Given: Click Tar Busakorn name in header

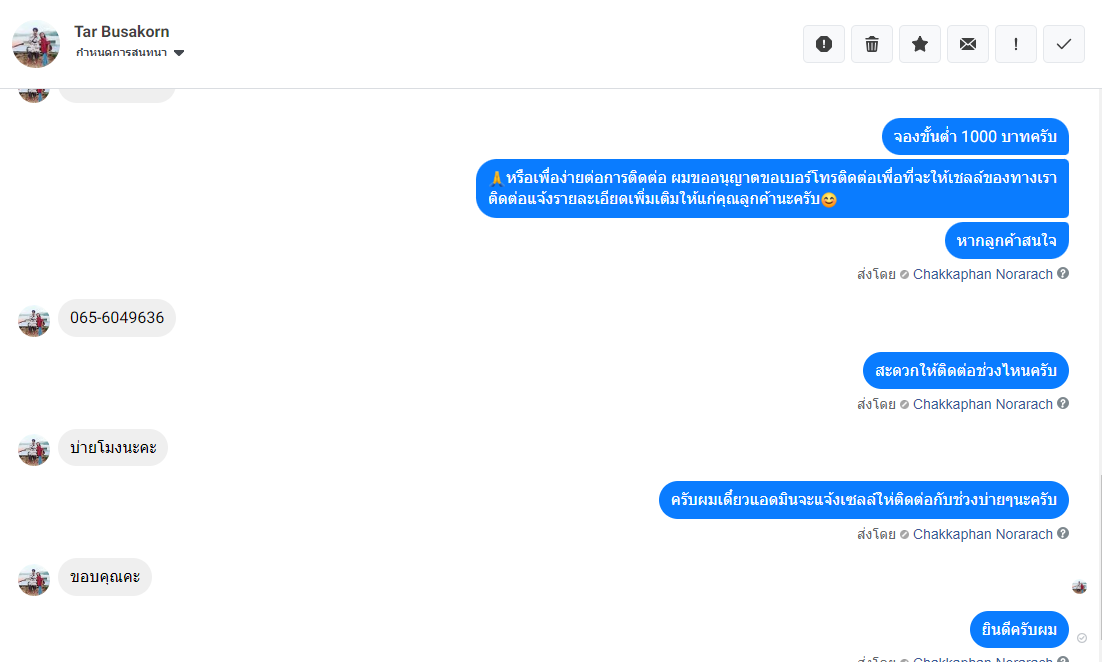Looking at the screenshot, I should (122, 32).
